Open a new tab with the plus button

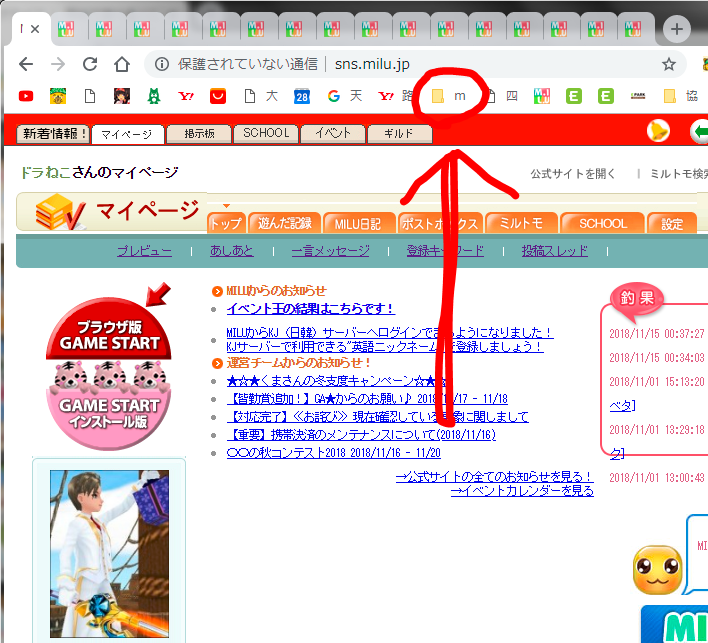click(x=677, y=29)
